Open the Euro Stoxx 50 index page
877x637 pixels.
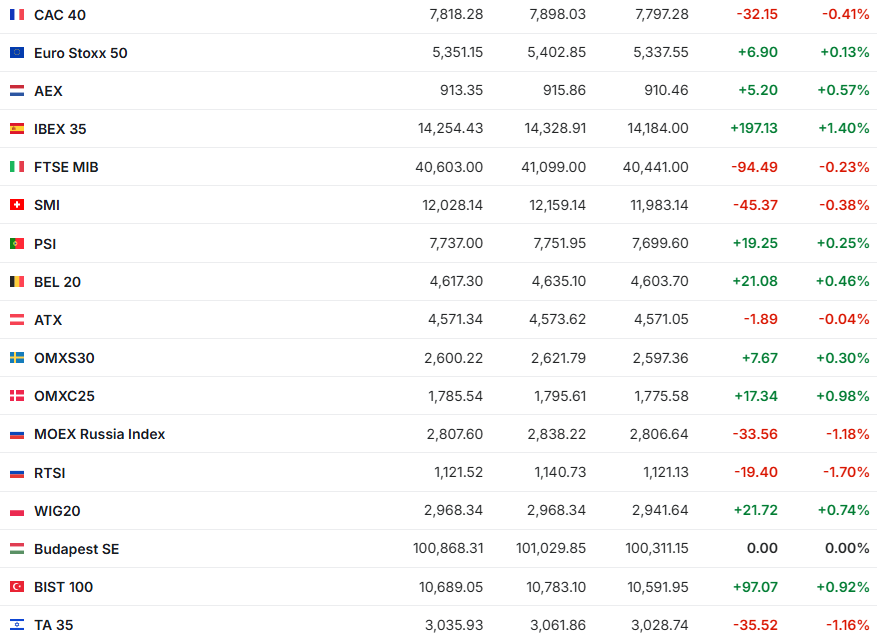tap(80, 53)
